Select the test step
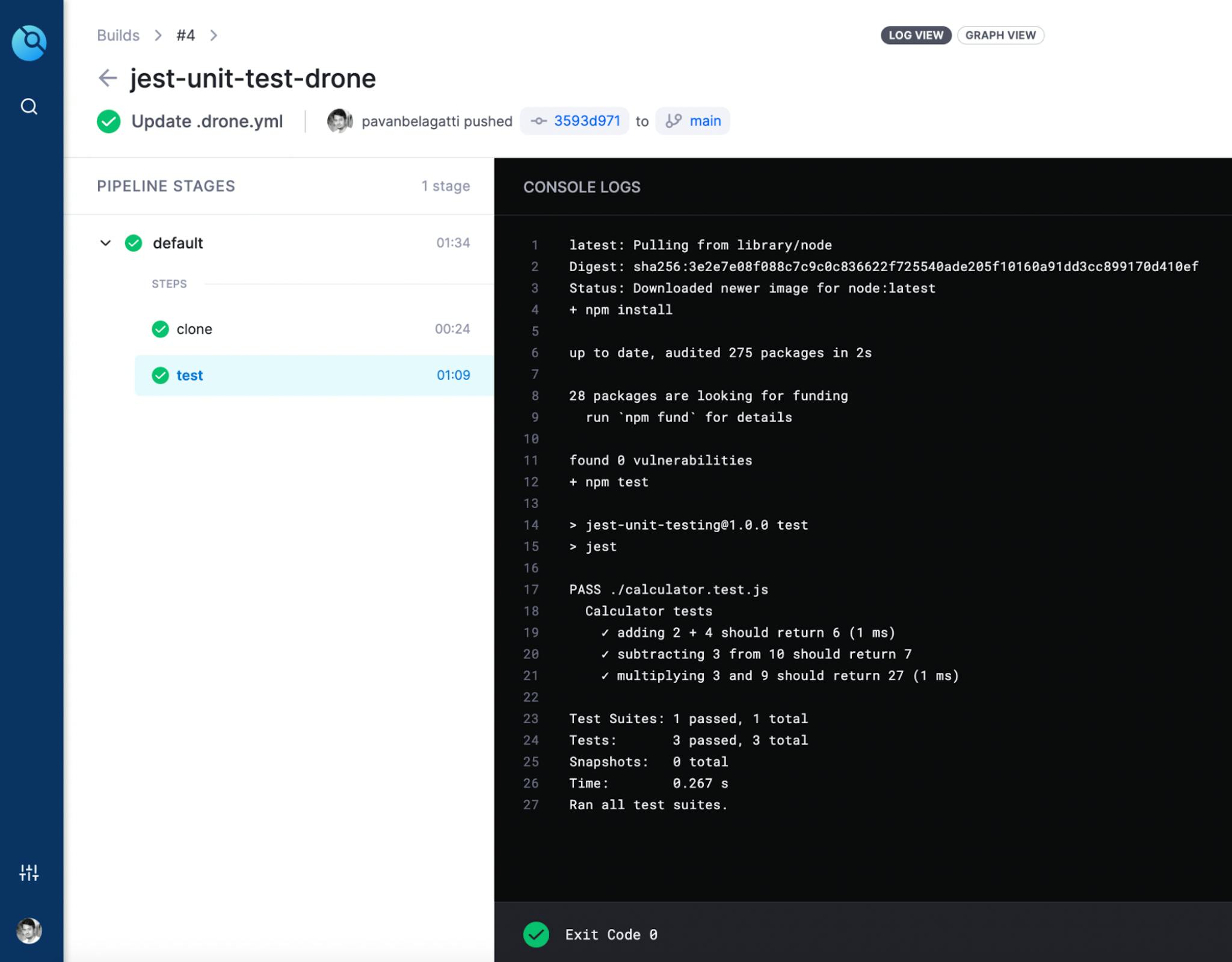This screenshot has height=962, width=1232. 189,375
